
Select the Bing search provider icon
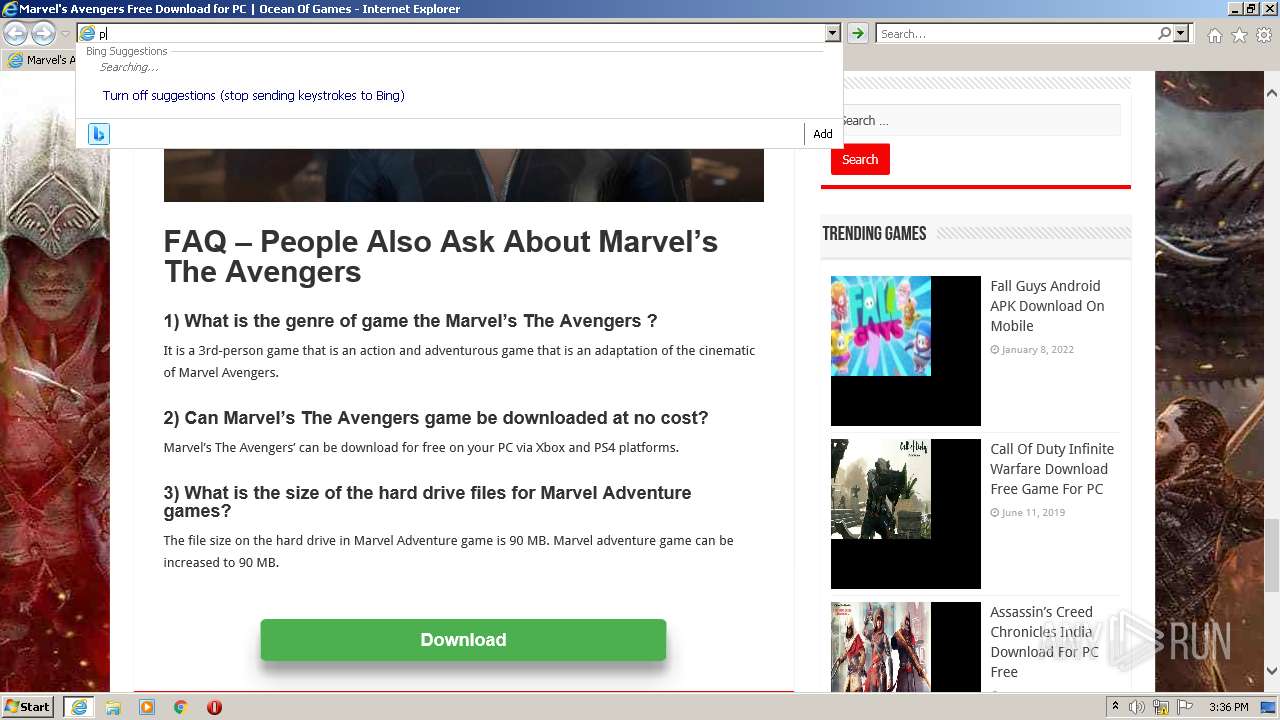pyautogui.click(x=98, y=134)
